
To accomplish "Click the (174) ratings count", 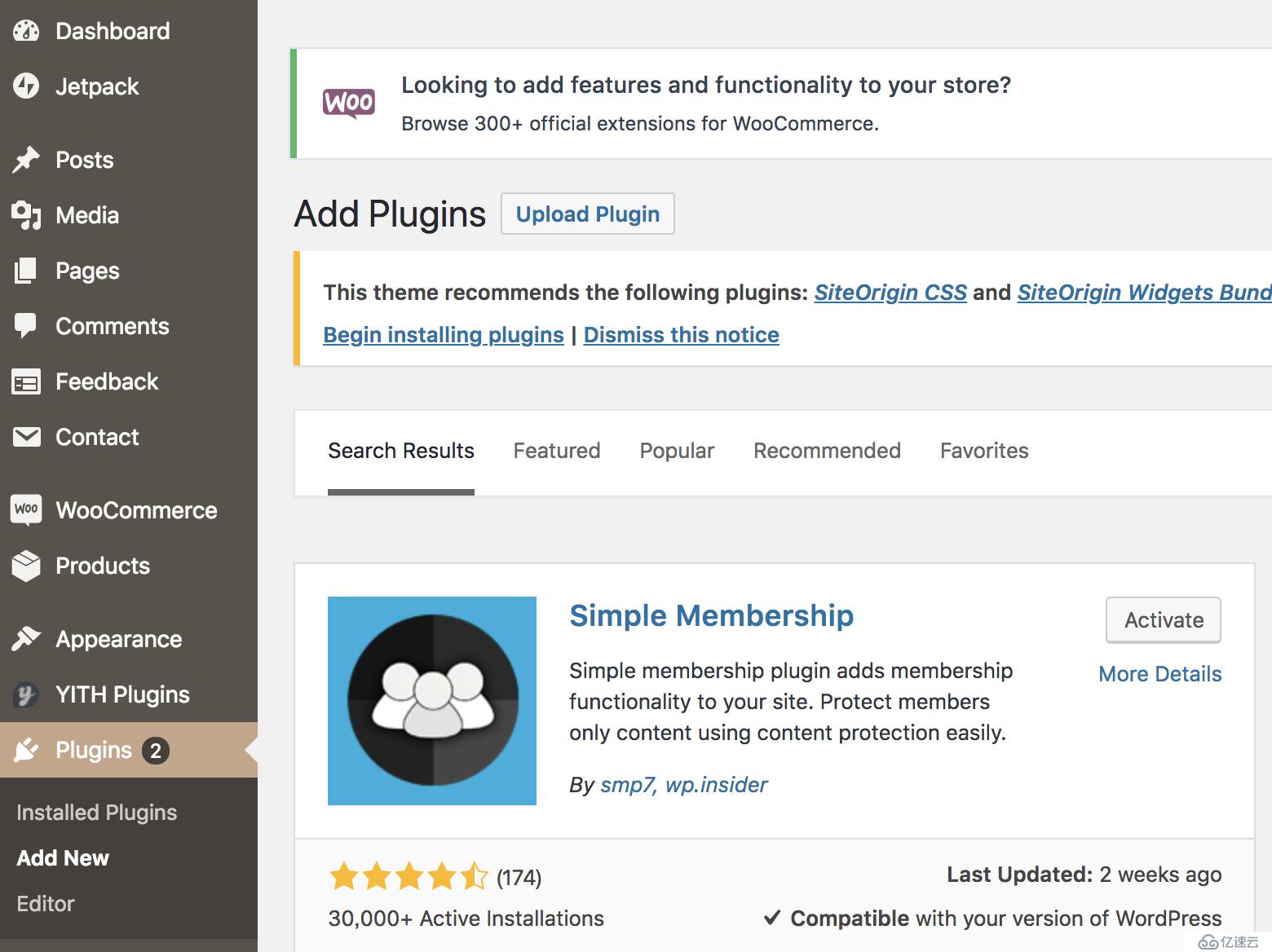I will (519, 878).
